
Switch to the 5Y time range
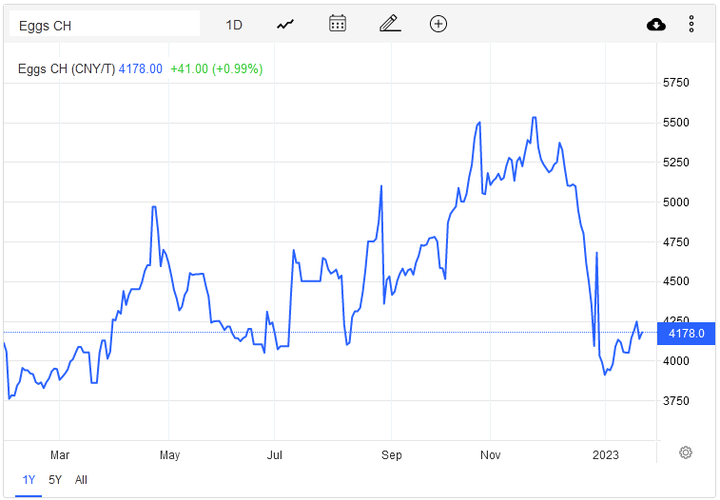point(55,480)
